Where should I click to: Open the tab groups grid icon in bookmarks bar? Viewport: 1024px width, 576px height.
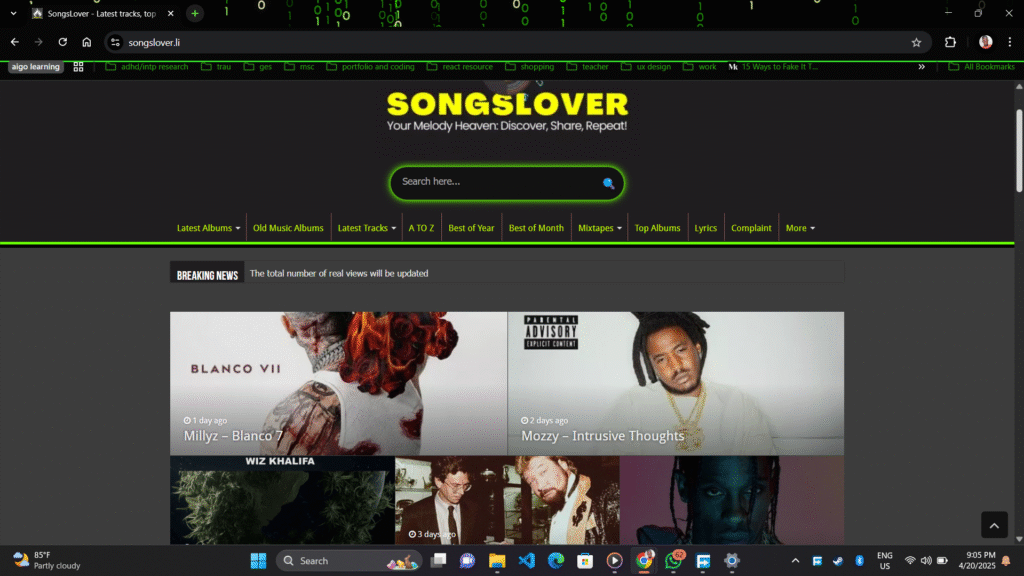tap(78, 67)
